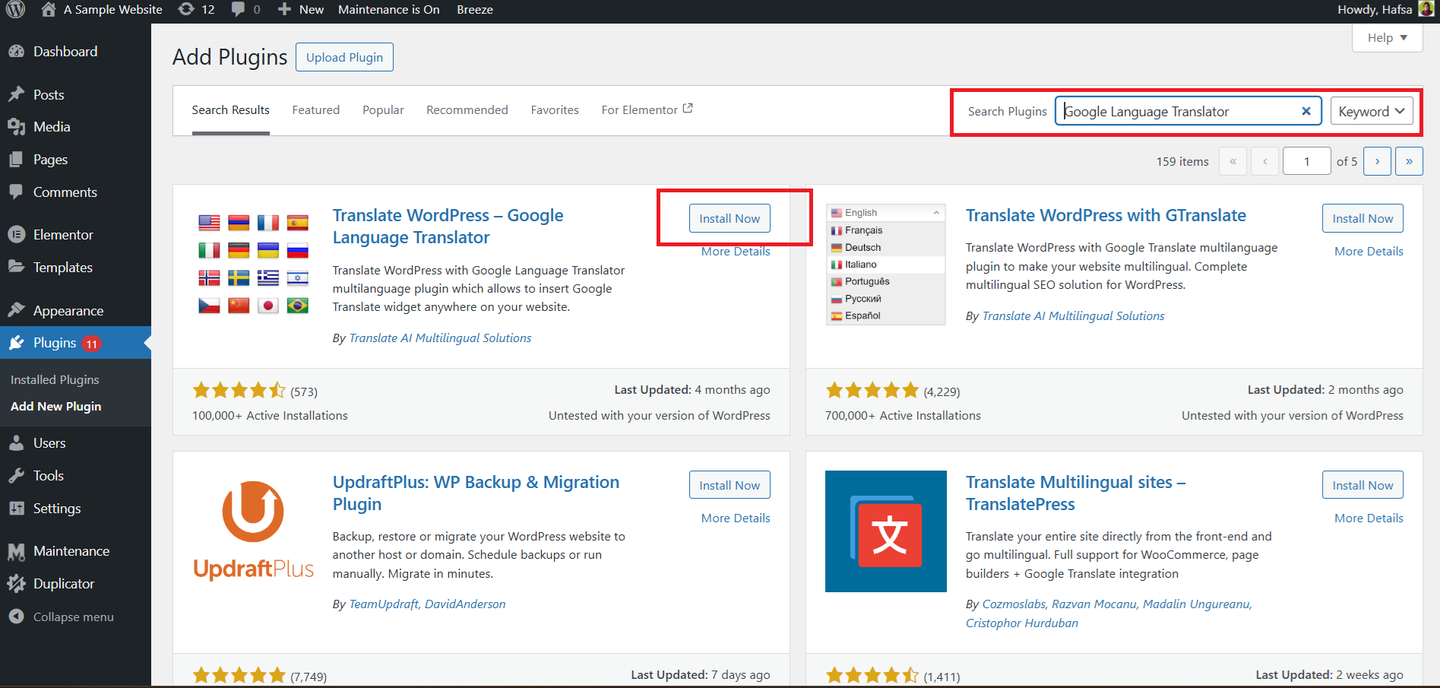Open updates via the circular arrows icon
This screenshot has width=1440, height=688.
pos(185,10)
